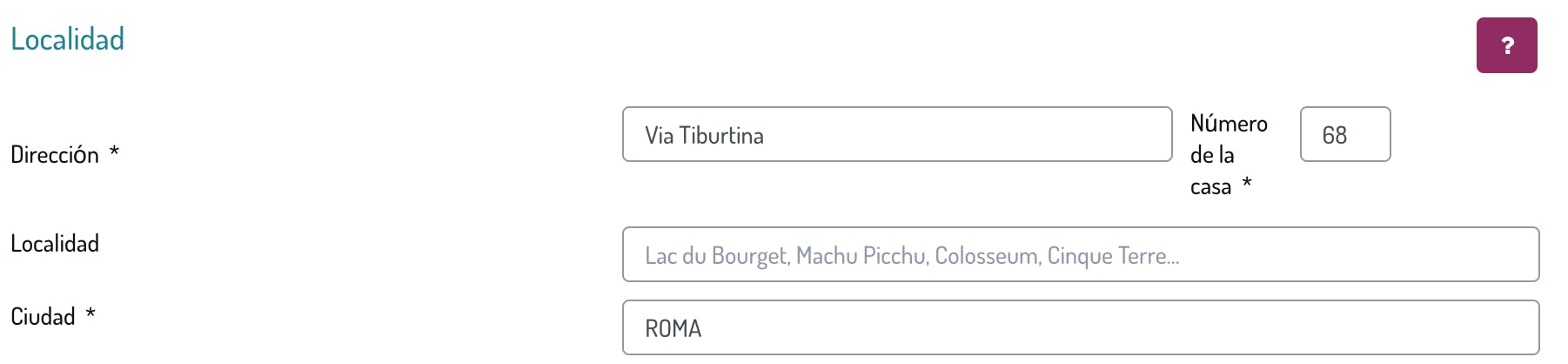The image size is (1568, 364).
Task: Select the Ciudad input field
Action: (x=1080, y=328)
